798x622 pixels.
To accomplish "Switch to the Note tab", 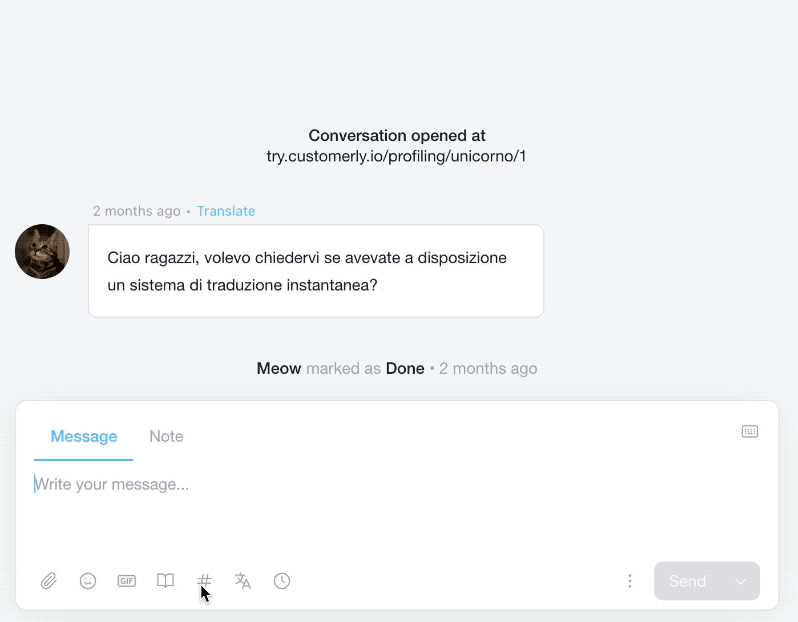I will pos(166,436).
